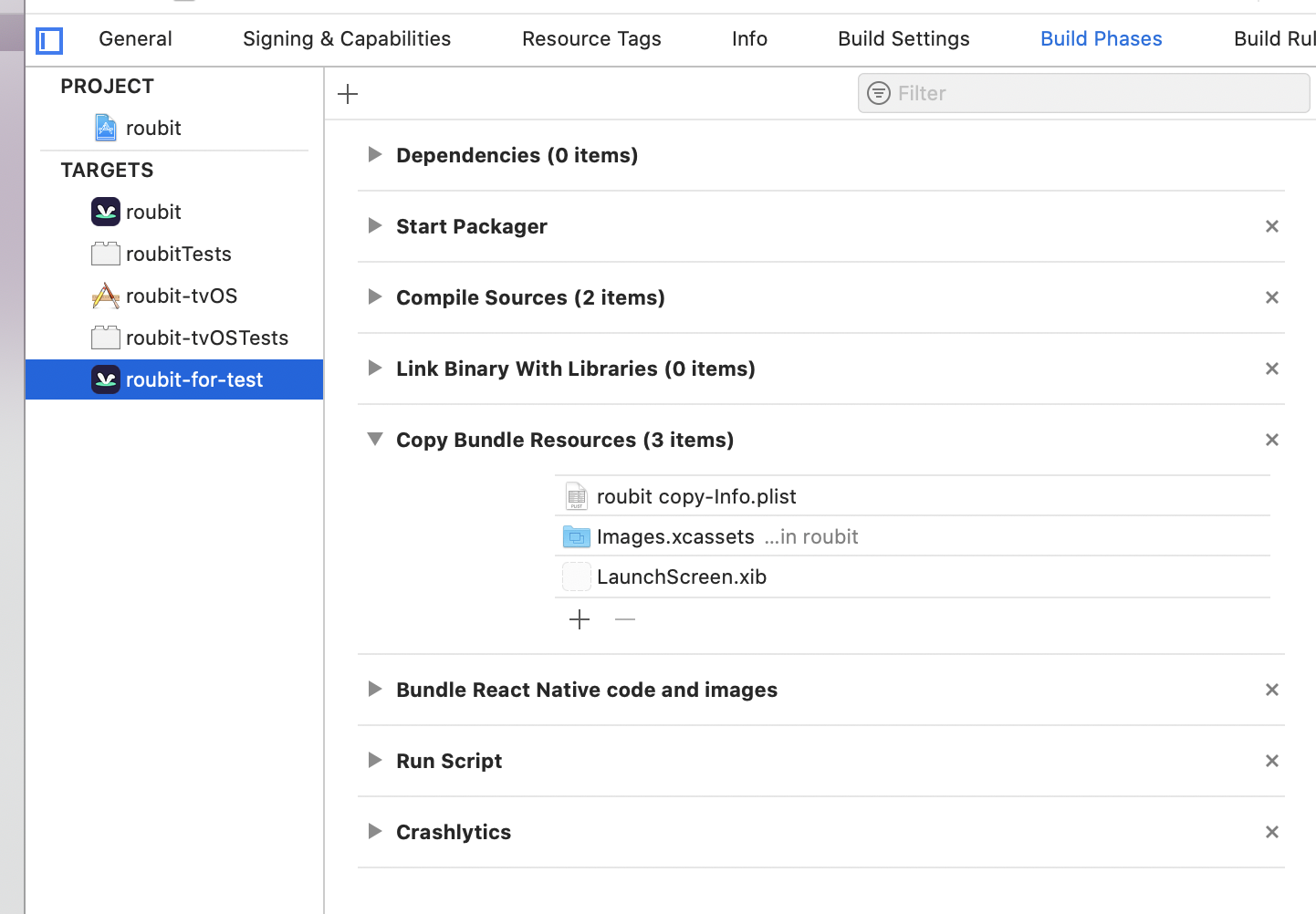Screen dimensions: 1316x914
Task: Open the Signing & Capabilities tab
Action: click(347, 38)
